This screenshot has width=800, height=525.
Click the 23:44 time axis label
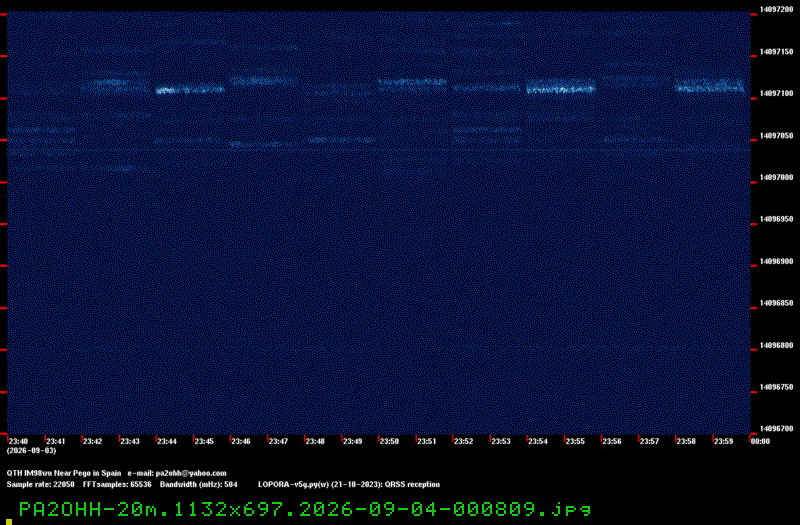pyautogui.click(x=167, y=441)
